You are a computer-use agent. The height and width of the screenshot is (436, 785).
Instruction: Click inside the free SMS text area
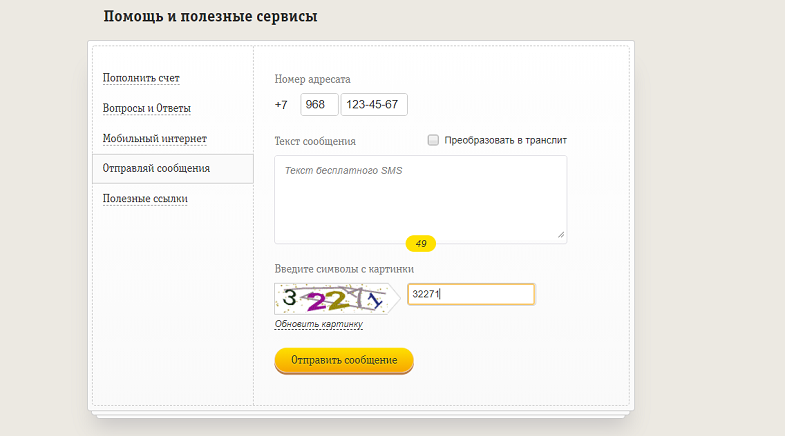(x=420, y=200)
